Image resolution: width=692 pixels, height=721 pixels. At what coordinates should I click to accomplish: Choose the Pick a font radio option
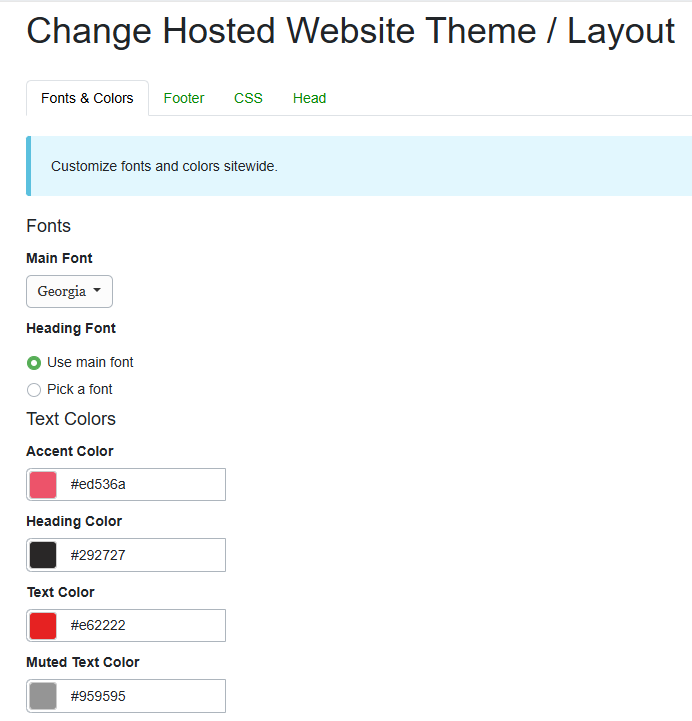tap(34, 390)
